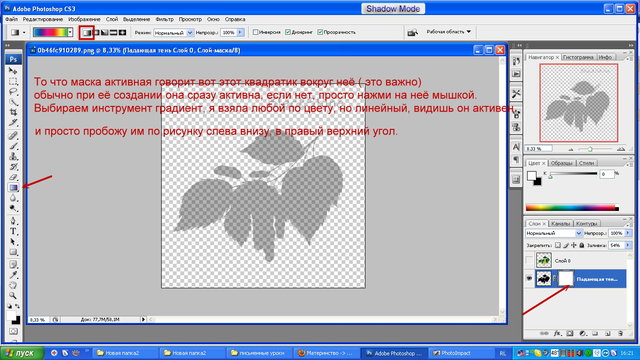Click the foreground color swatch in toolbox
Viewport: 640px width, 360px height.
tap(11, 317)
